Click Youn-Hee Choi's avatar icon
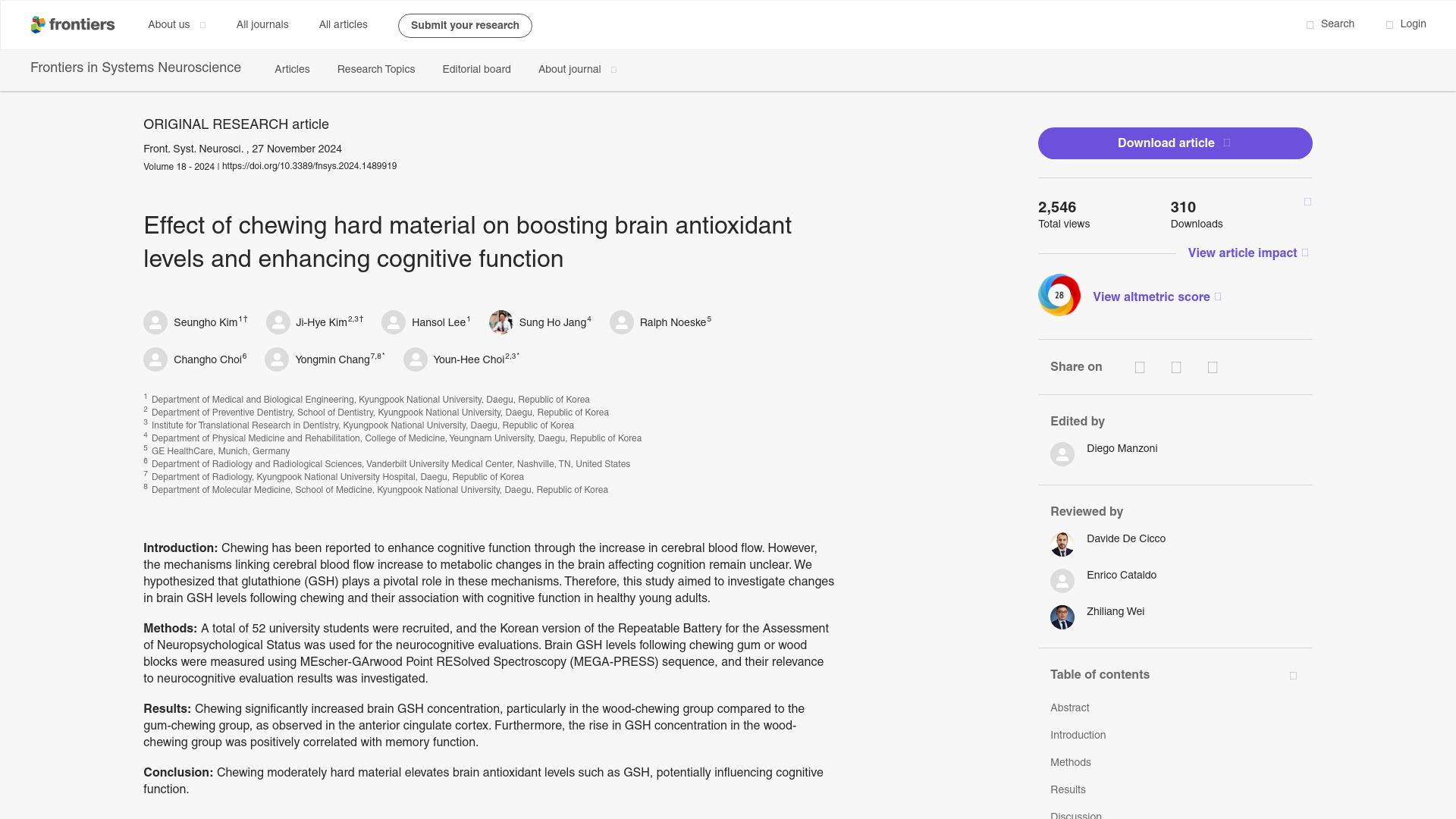1456x819 pixels. tap(416, 359)
